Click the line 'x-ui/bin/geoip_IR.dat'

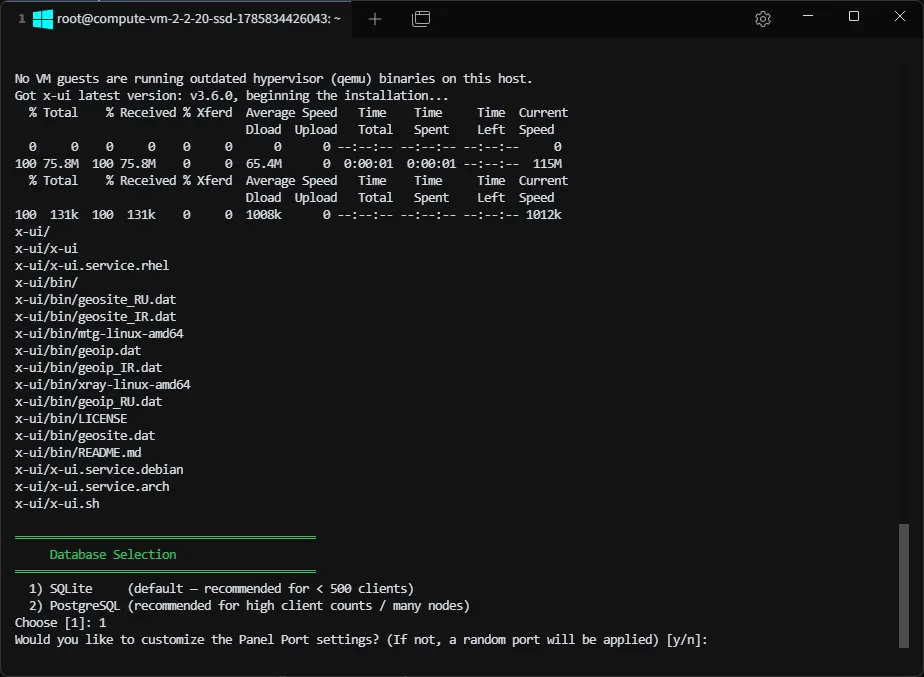tap(88, 368)
